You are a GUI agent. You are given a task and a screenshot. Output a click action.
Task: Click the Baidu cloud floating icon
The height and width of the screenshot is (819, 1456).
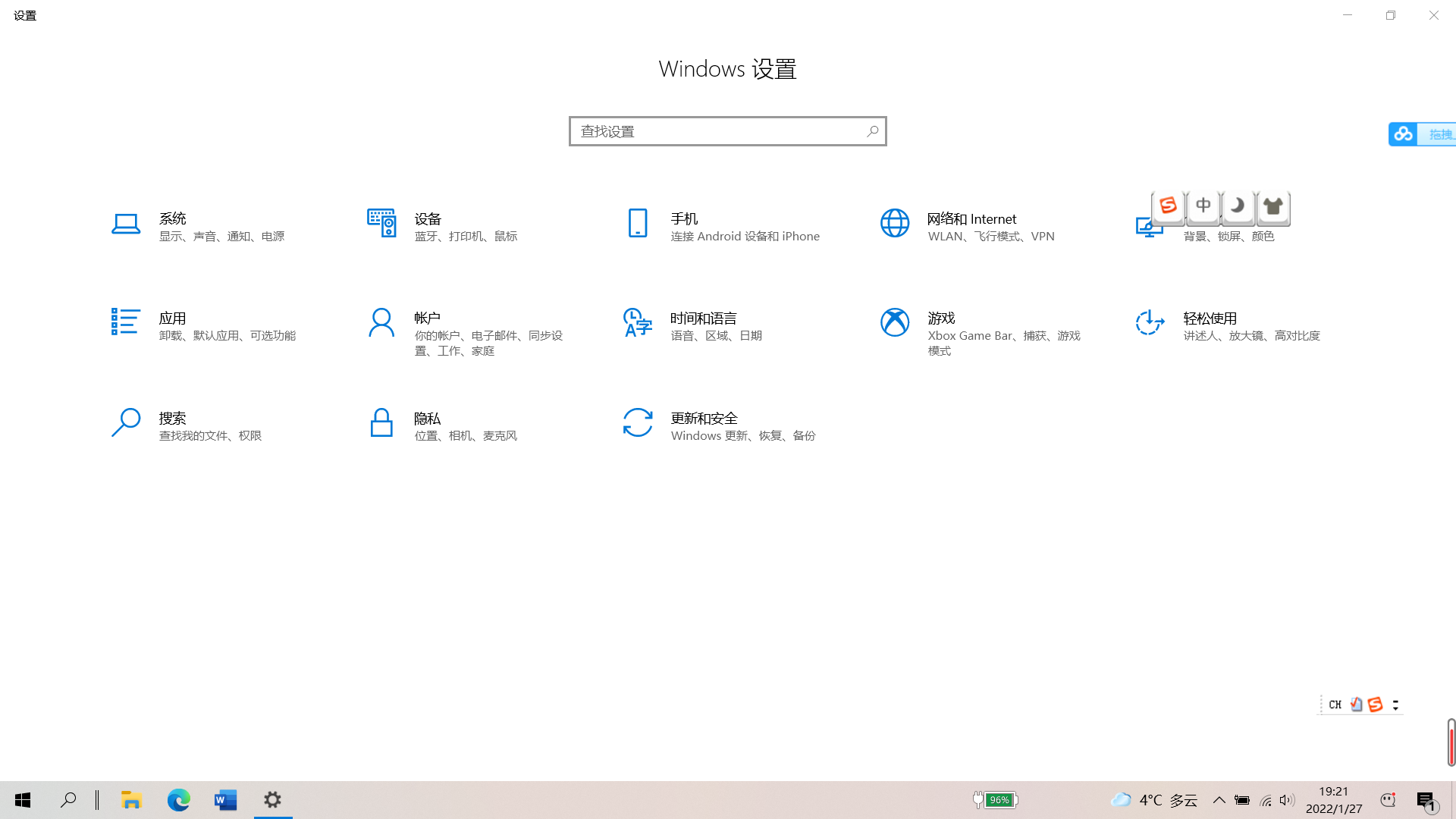pyautogui.click(x=1403, y=134)
